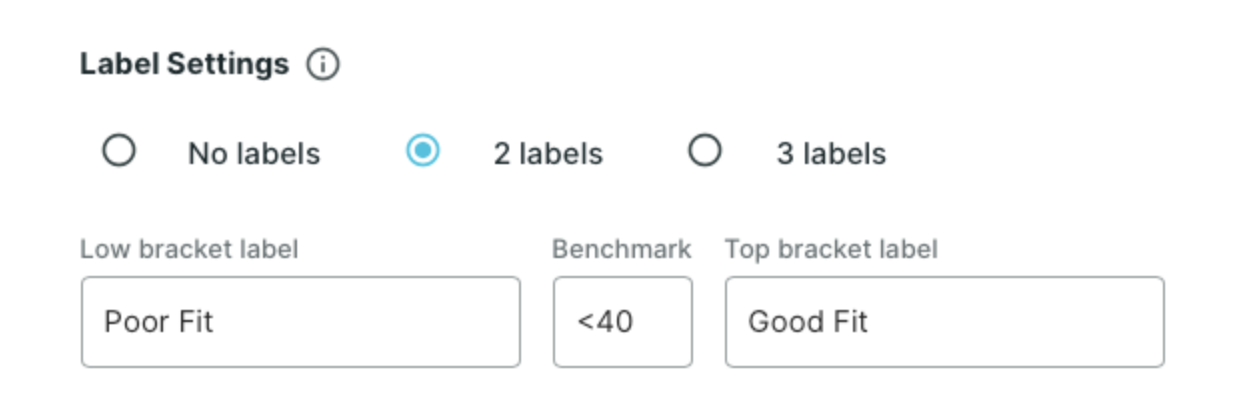
Task: Open the Label Settings help tooltip icon
Action: pyautogui.click(x=323, y=65)
